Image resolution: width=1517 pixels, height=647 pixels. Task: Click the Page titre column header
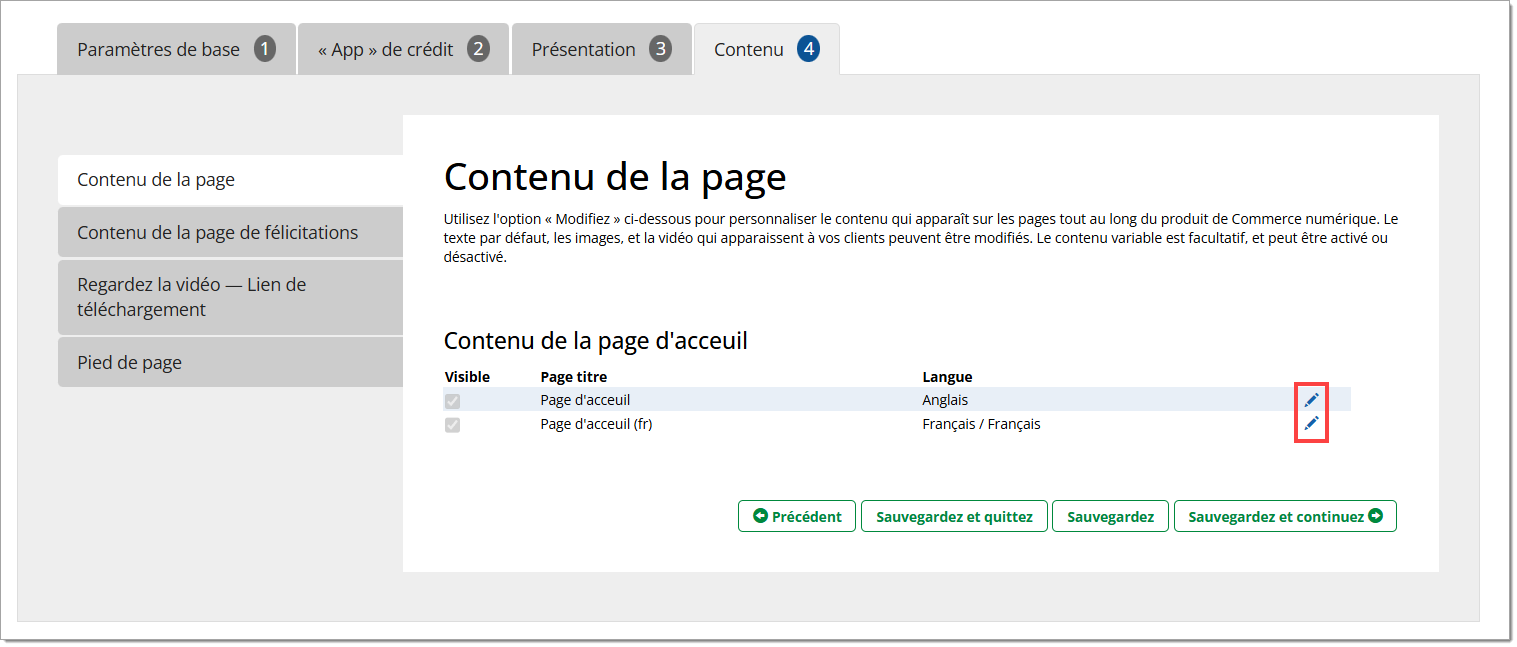coord(573,377)
